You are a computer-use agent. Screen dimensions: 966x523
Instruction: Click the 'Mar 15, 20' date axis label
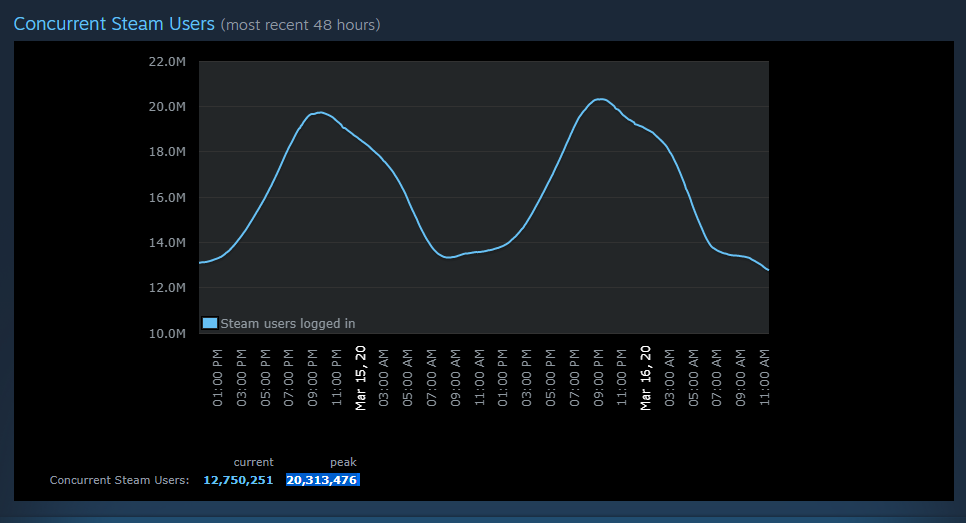[x=360, y=378]
